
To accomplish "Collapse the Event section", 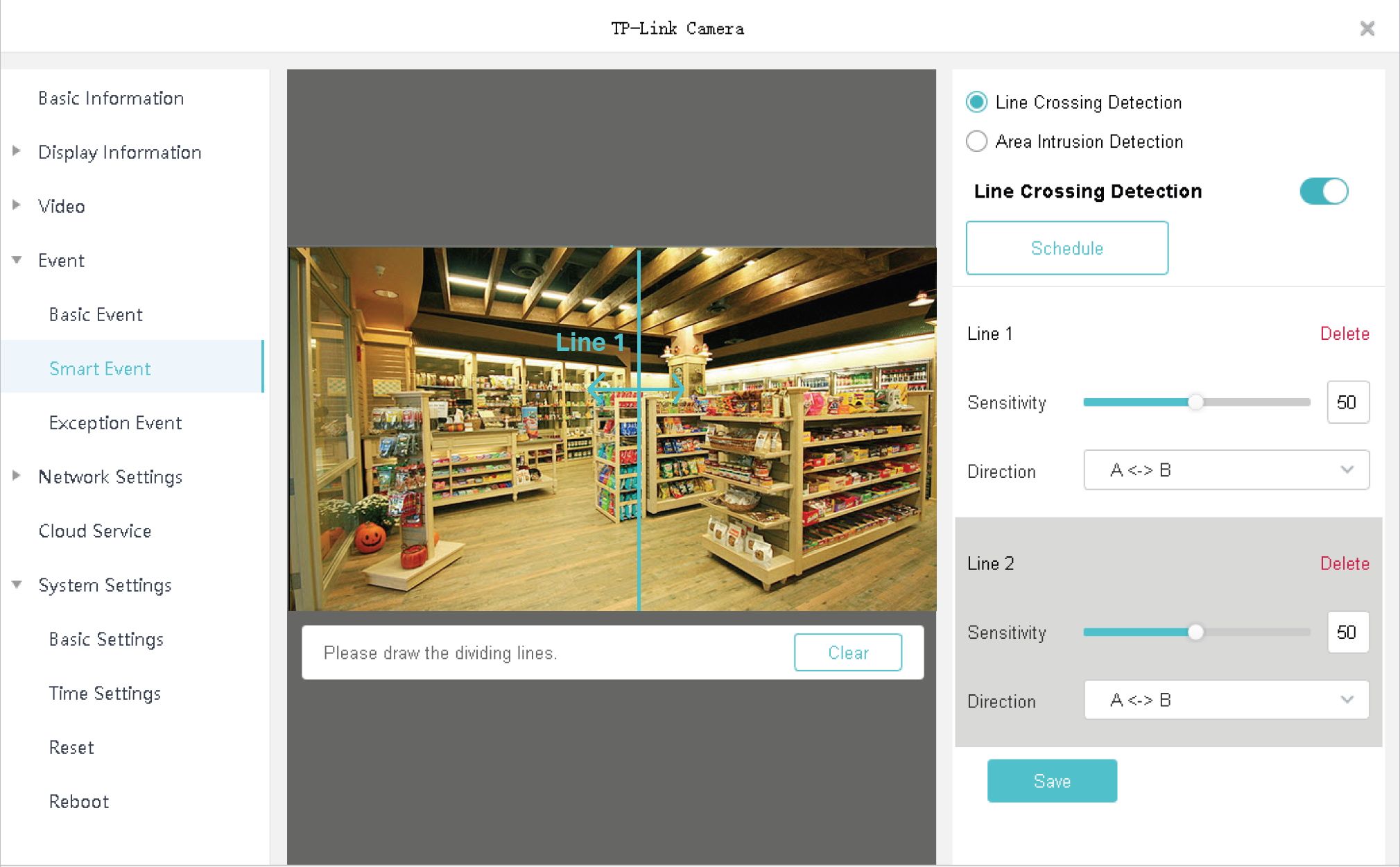I will [17, 260].
